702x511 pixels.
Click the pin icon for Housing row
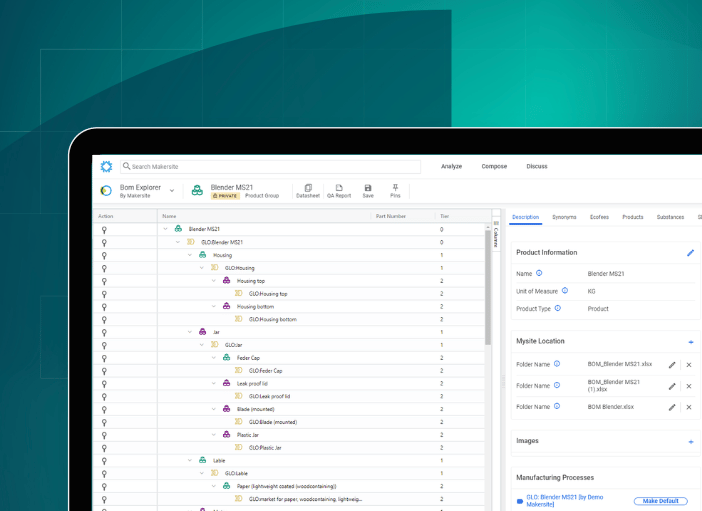click(x=104, y=256)
